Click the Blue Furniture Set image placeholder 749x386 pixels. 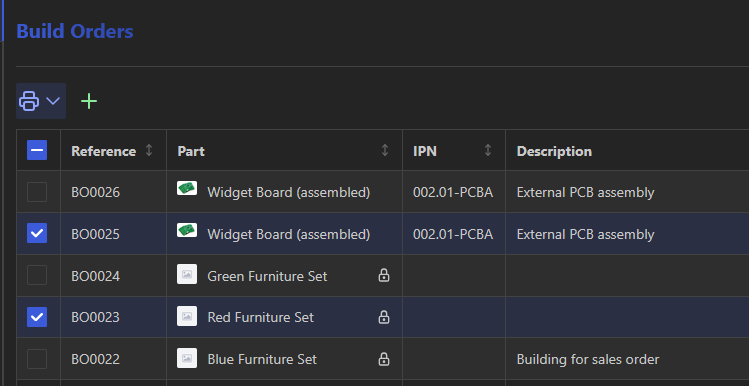187,358
